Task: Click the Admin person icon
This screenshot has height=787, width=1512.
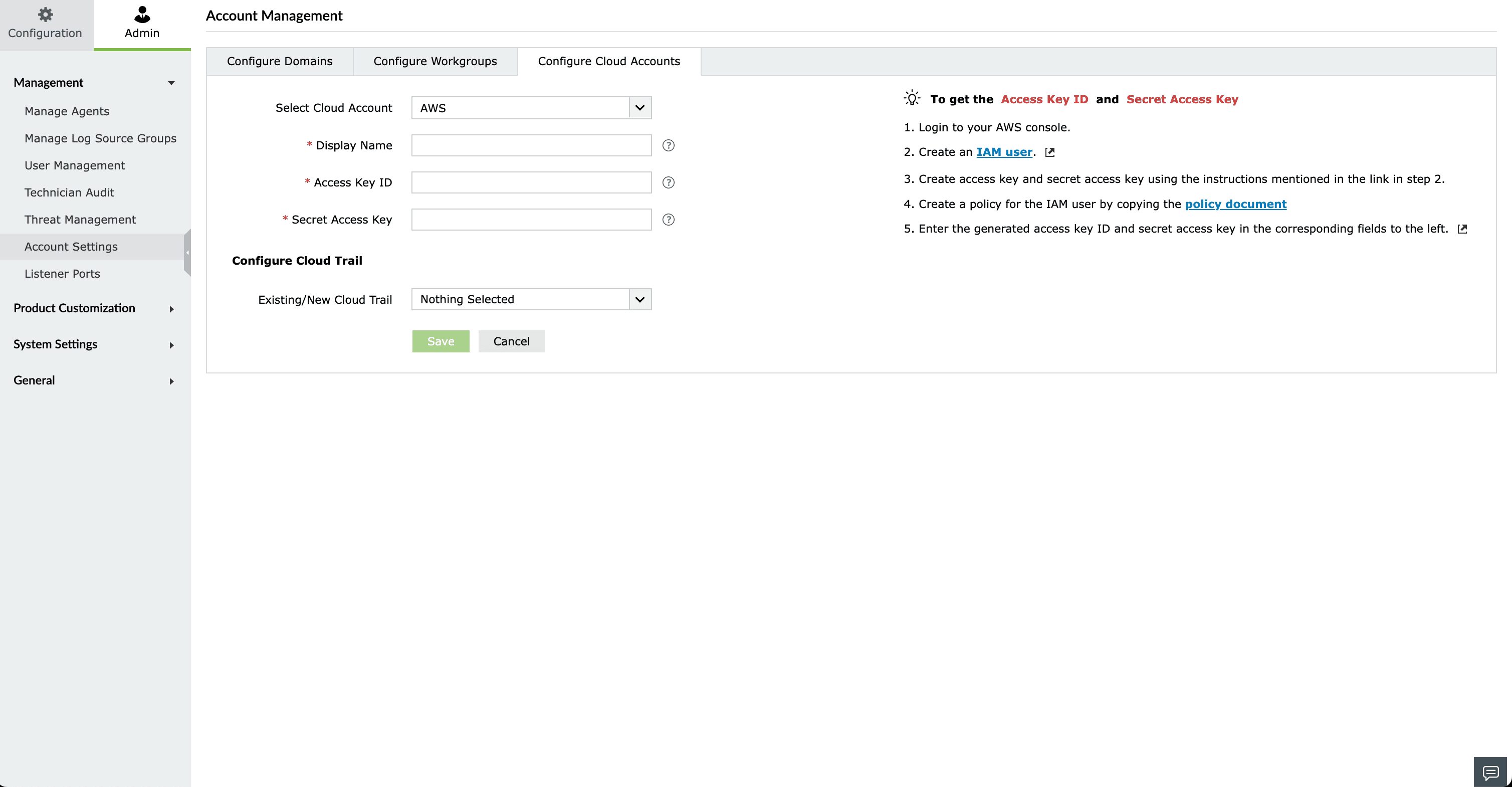Action: (x=142, y=14)
